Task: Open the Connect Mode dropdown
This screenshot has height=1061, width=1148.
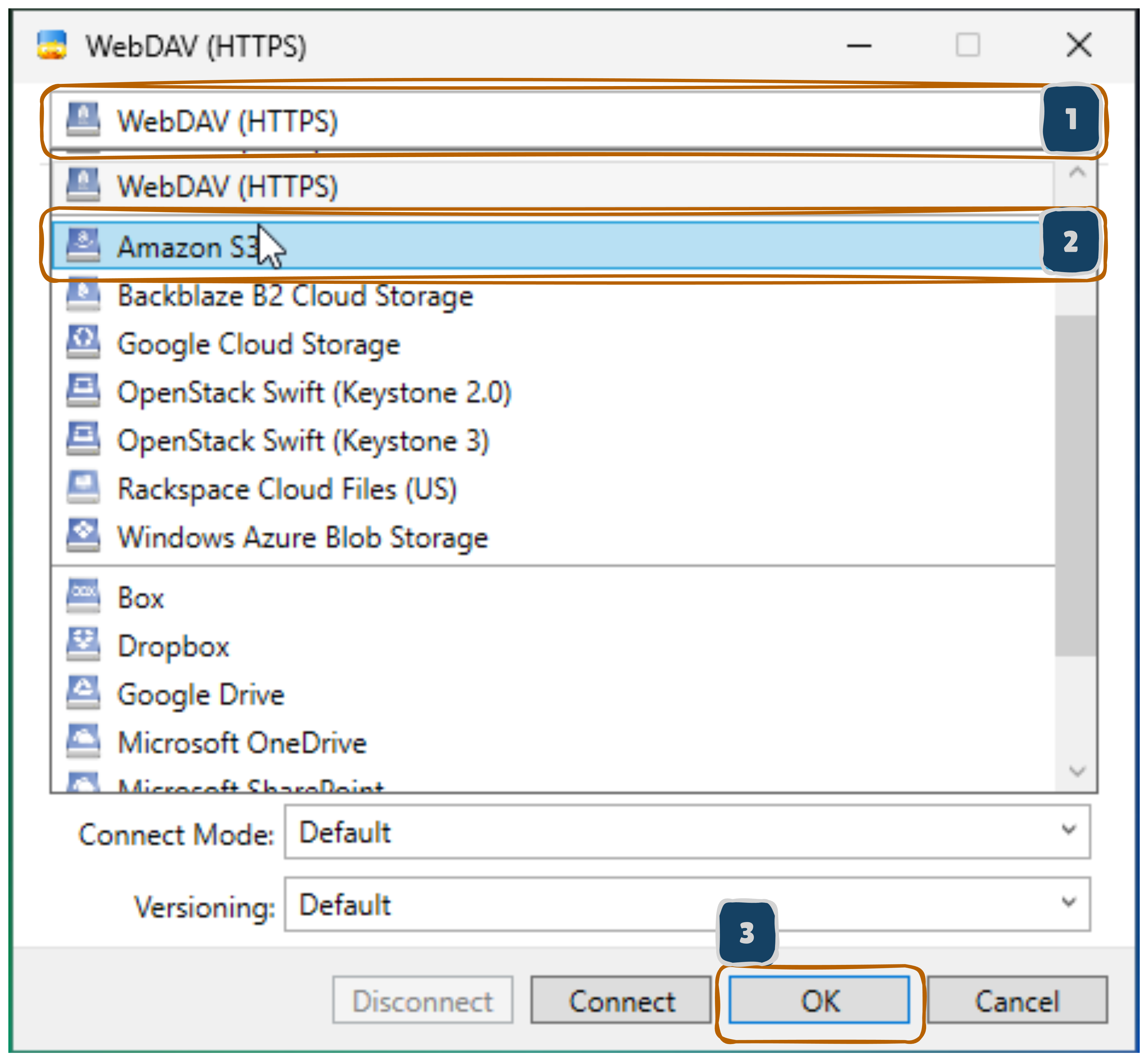Action: 687,832
